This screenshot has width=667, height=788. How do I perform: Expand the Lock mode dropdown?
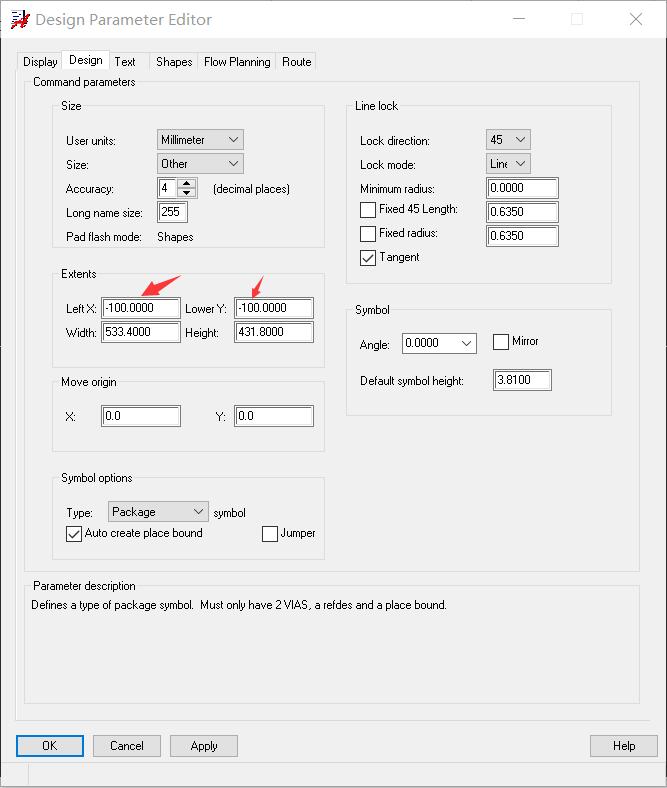tap(508, 164)
